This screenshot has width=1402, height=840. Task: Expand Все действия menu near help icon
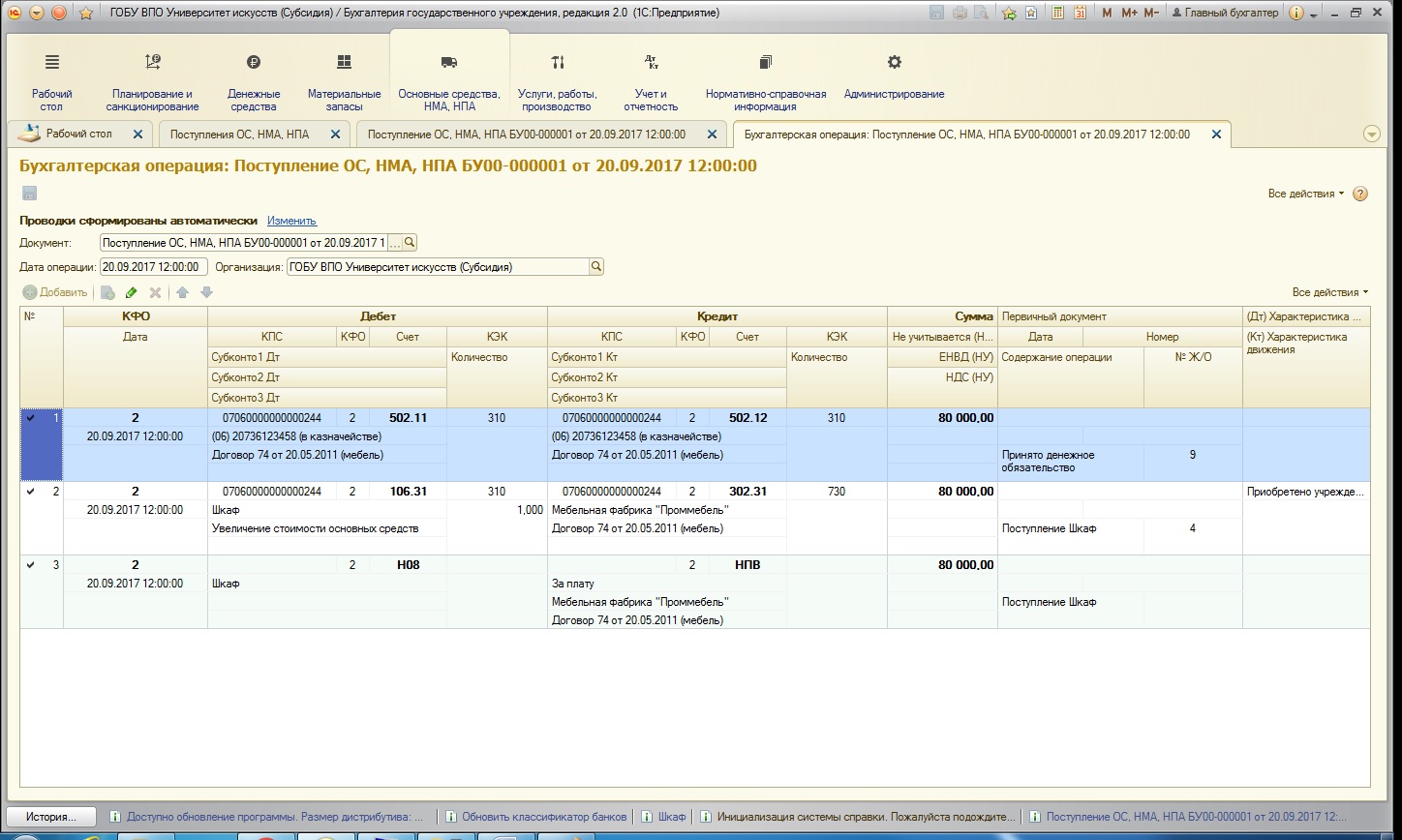[x=1306, y=194]
